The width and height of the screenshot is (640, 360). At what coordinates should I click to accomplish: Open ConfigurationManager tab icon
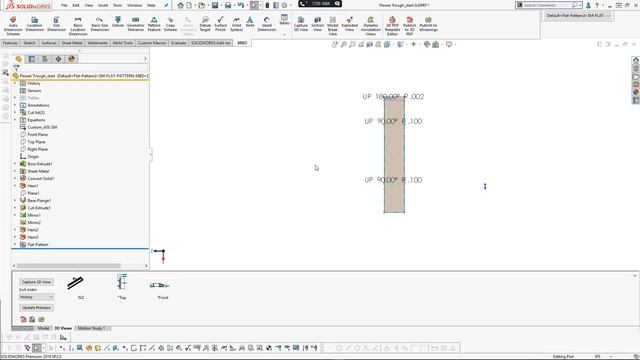(x=45, y=59)
